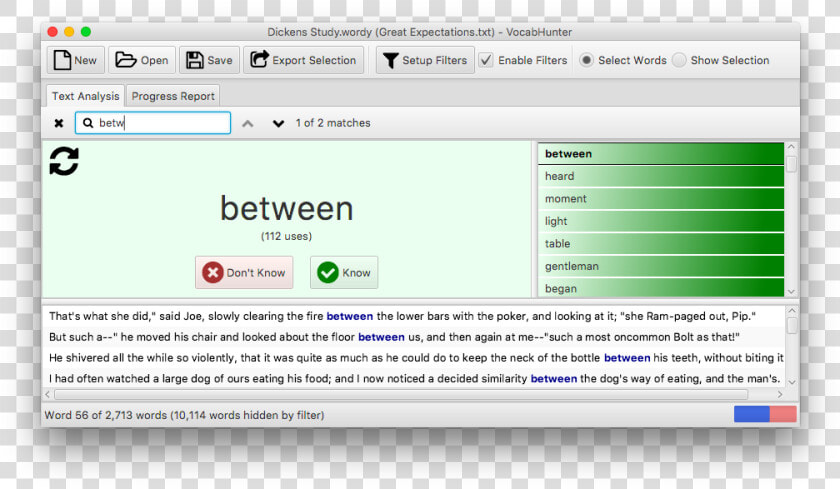Screen dimensions: 840x489
Task: Click the word list scroll up arrow
Action: click(791, 146)
